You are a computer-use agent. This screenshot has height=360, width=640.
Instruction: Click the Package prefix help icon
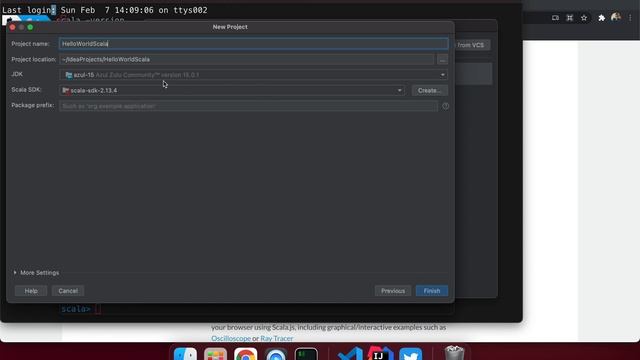click(x=445, y=106)
